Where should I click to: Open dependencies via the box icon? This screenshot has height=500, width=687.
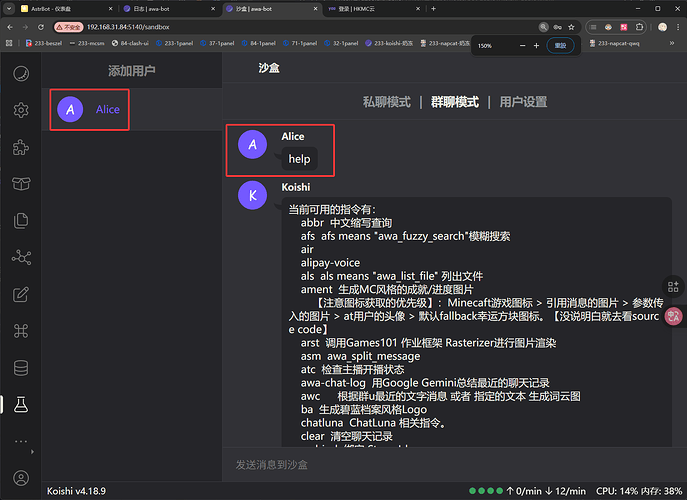(21, 183)
